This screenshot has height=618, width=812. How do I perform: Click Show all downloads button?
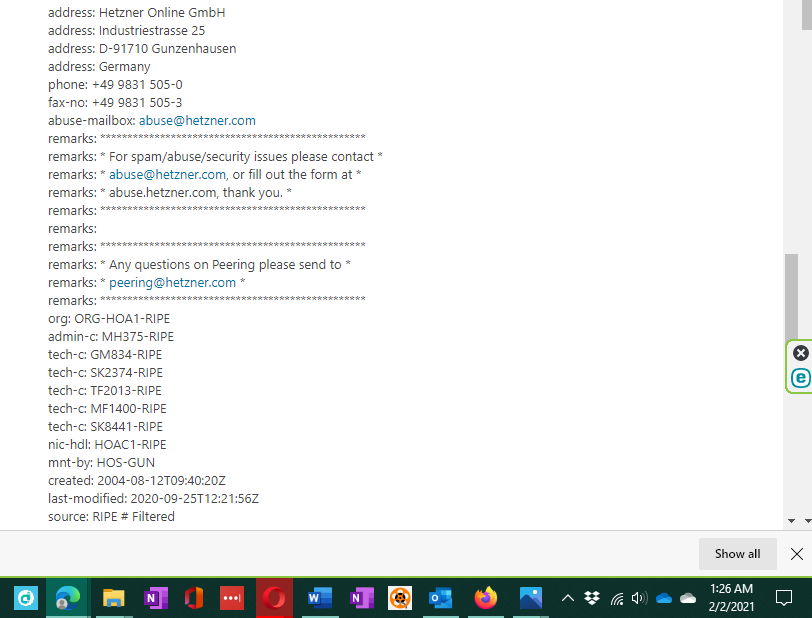[x=737, y=554]
